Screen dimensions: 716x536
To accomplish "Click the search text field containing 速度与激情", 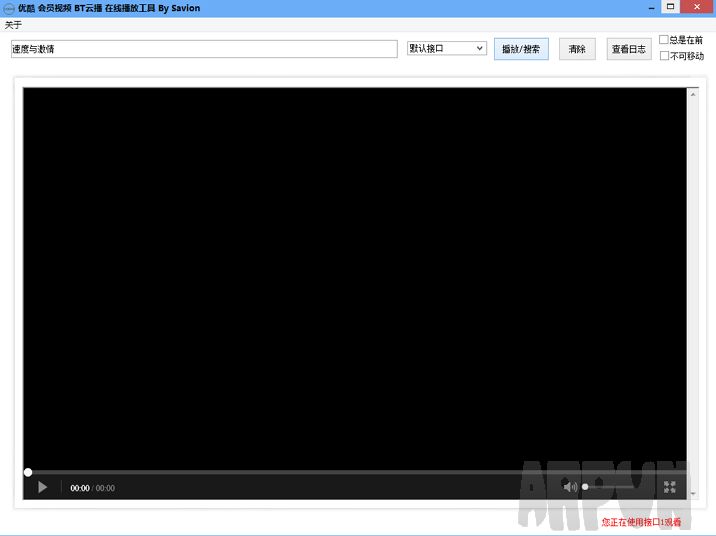I will coord(203,49).
